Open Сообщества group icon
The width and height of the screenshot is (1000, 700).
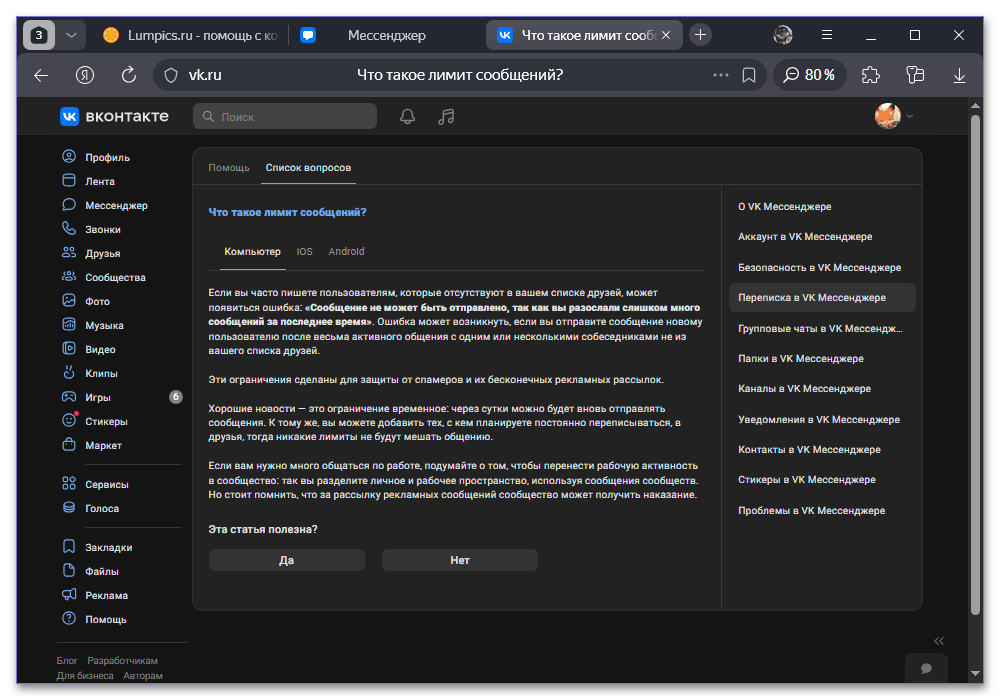[69, 277]
